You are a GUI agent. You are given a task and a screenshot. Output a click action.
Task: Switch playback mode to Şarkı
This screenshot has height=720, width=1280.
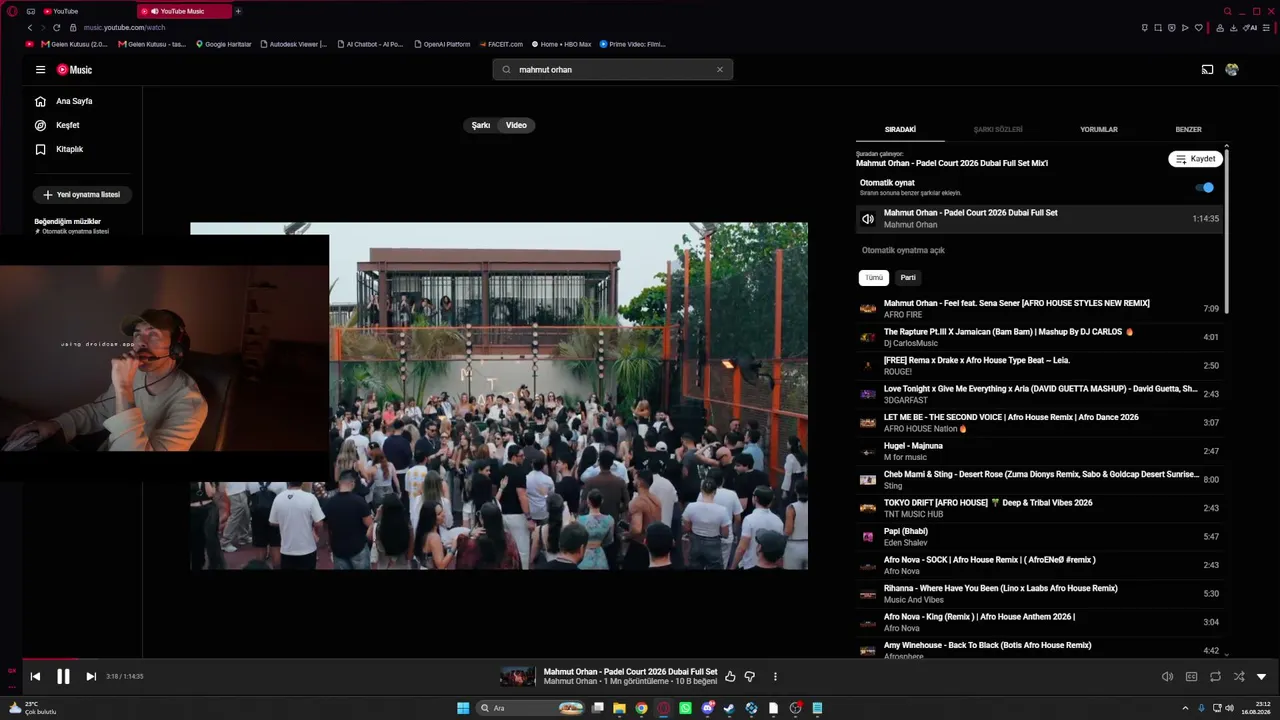[x=481, y=125]
